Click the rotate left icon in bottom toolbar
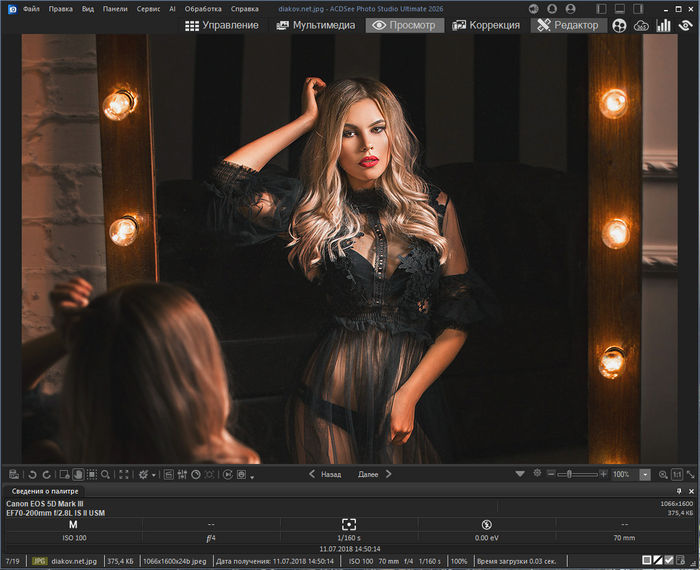The image size is (700, 570). [31, 474]
